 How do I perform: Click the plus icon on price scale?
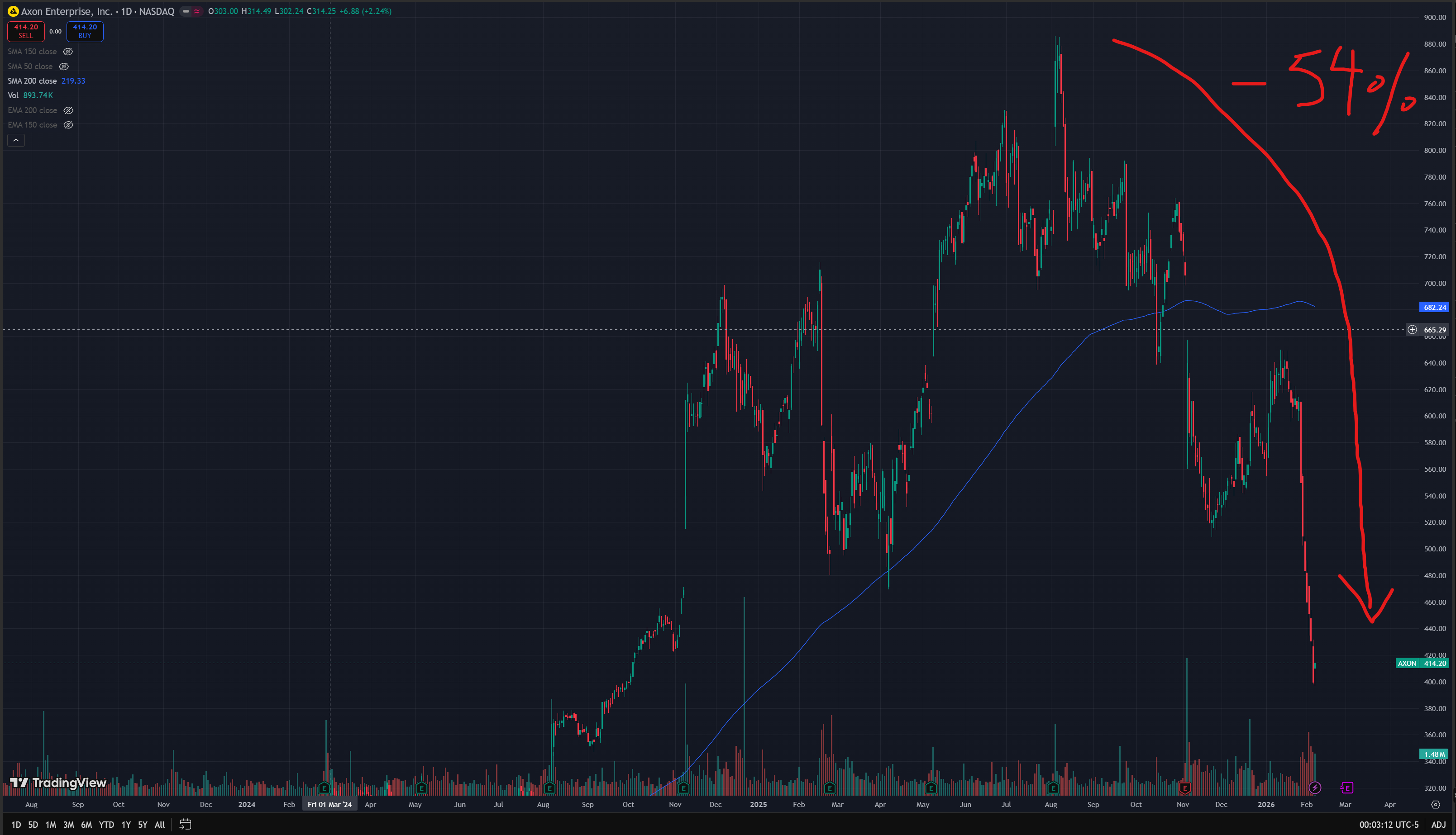click(x=1413, y=330)
